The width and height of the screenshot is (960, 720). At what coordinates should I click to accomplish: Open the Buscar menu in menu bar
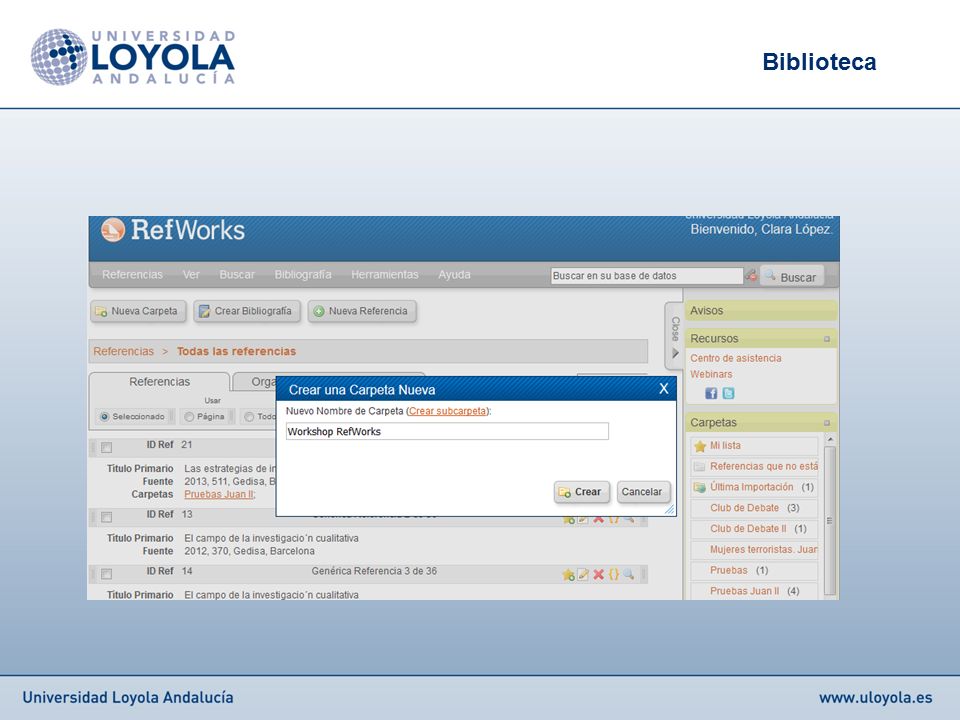coord(237,274)
